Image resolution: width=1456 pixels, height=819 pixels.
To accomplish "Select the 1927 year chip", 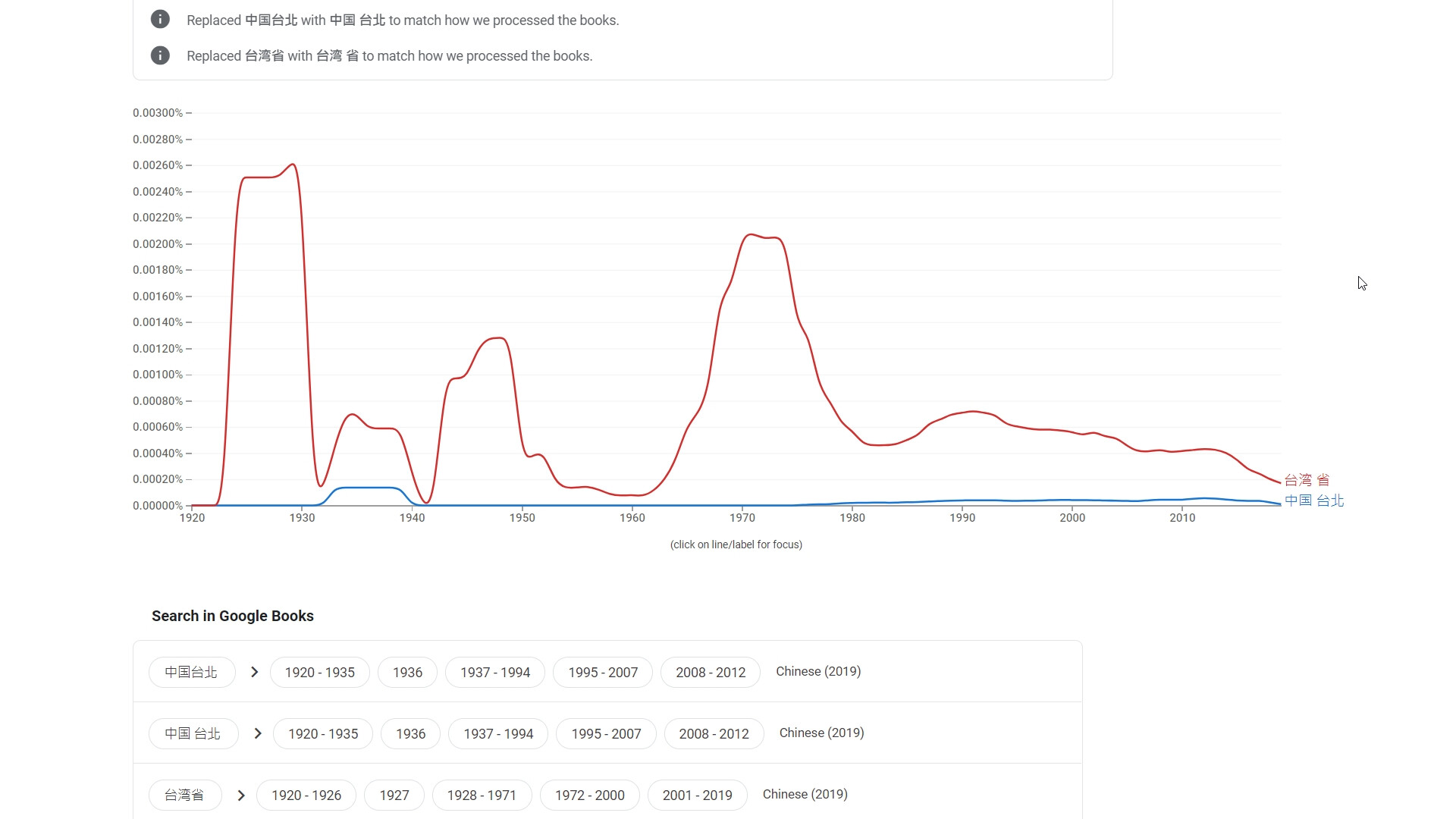I will pyautogui.click(x=394, y=795).
